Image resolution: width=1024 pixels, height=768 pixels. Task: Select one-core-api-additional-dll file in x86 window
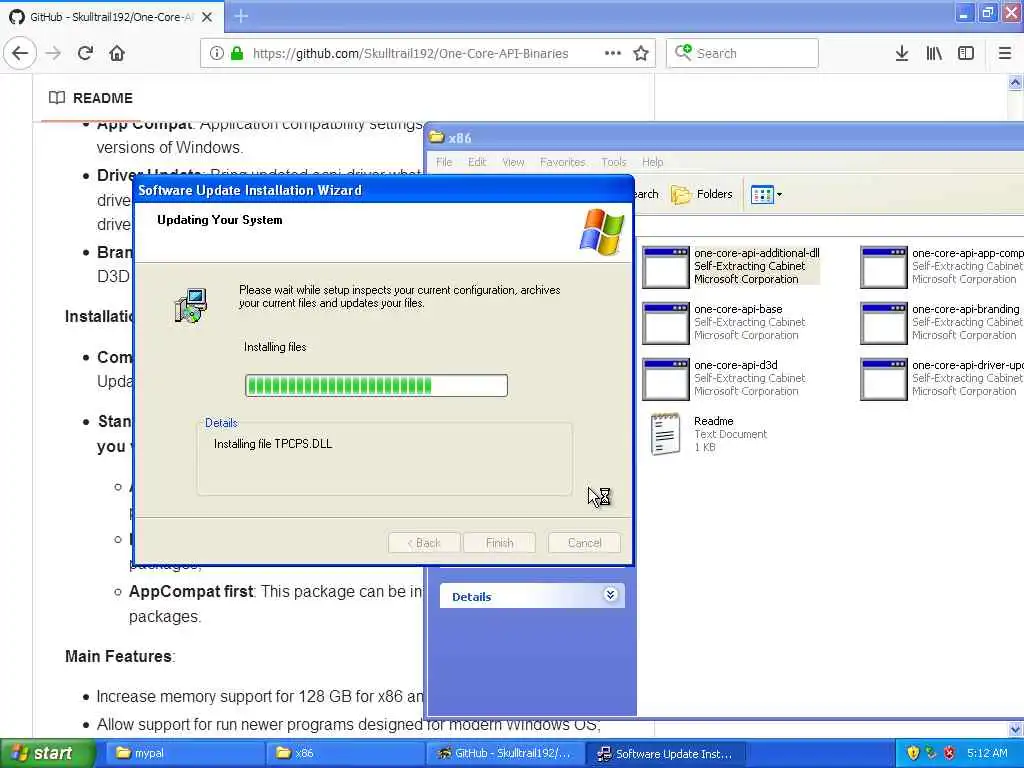731,266
